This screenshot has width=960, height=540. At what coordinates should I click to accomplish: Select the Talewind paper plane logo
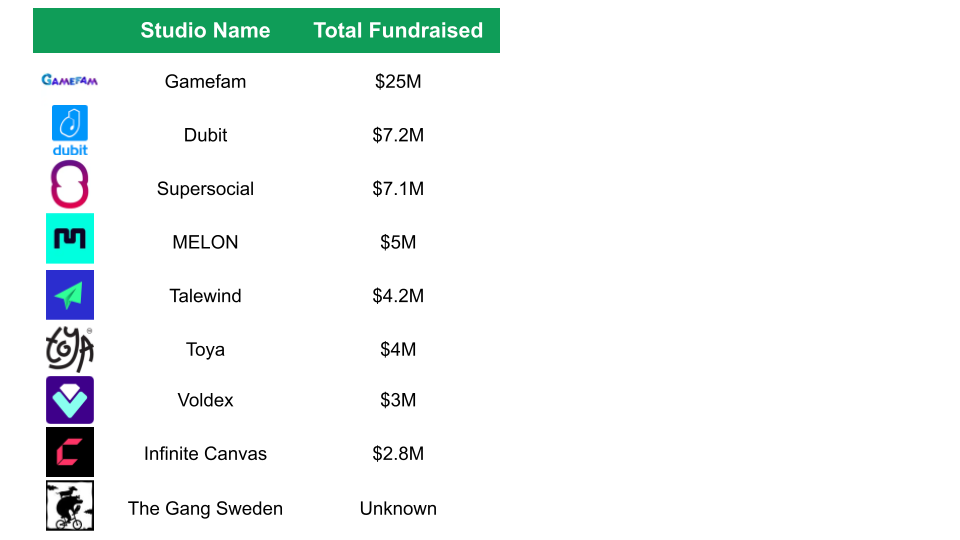point(70,294)
